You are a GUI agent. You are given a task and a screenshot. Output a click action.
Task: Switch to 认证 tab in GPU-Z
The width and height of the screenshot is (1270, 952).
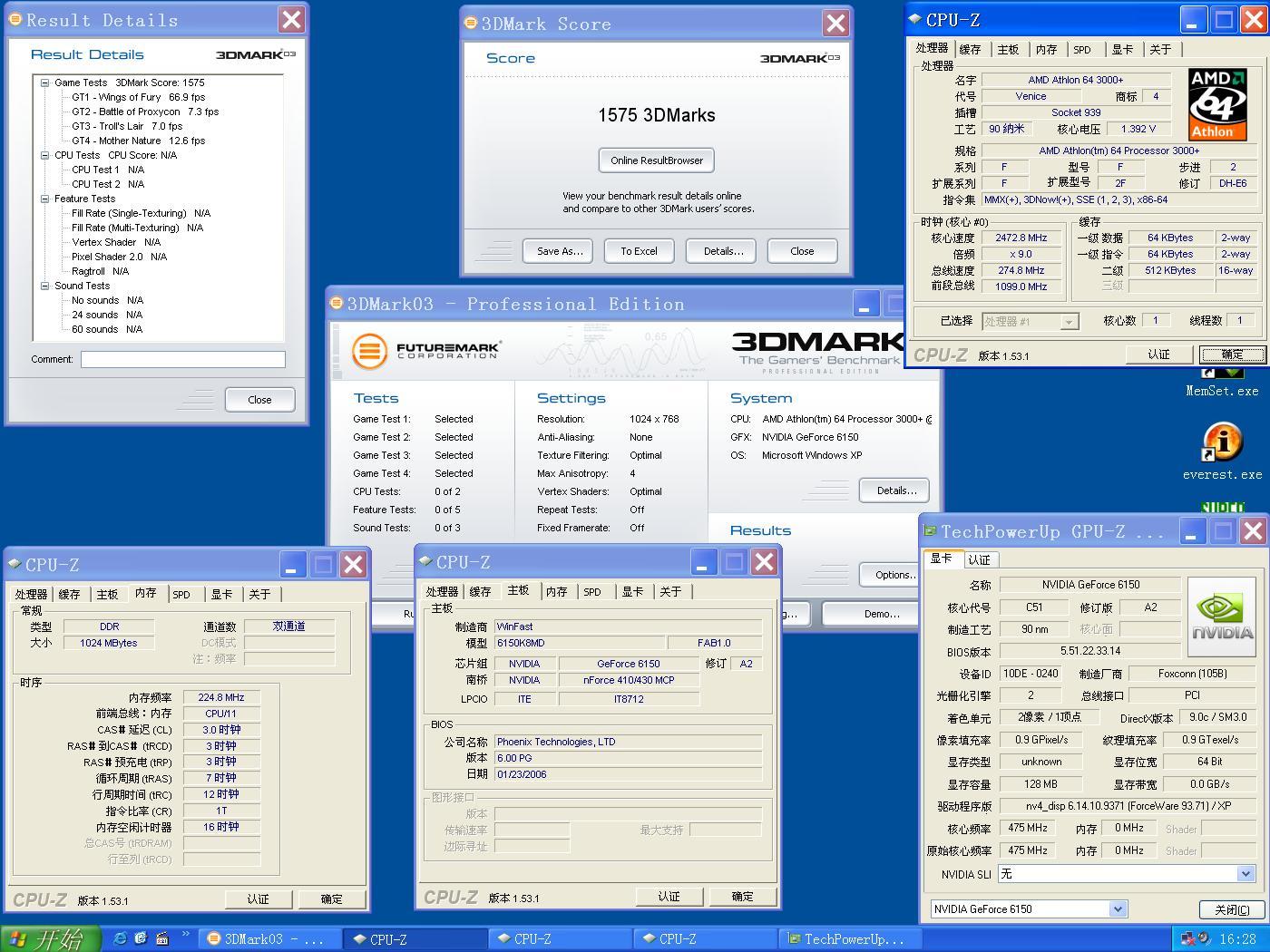[x=980, y=559]
